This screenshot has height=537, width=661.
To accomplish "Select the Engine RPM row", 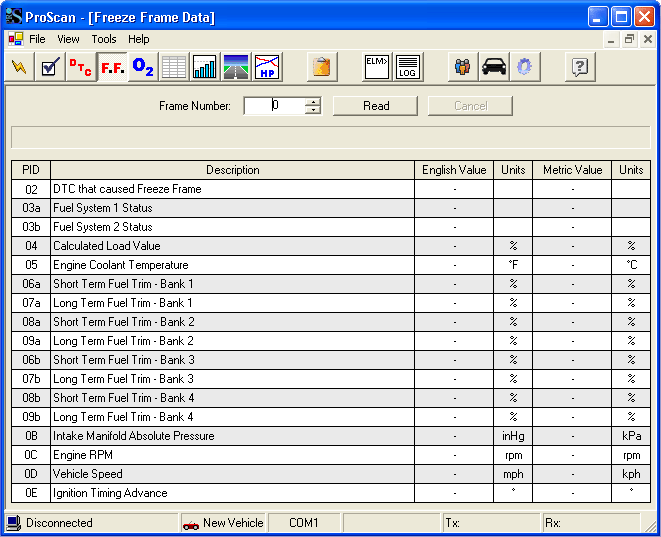I will [331, 455].
